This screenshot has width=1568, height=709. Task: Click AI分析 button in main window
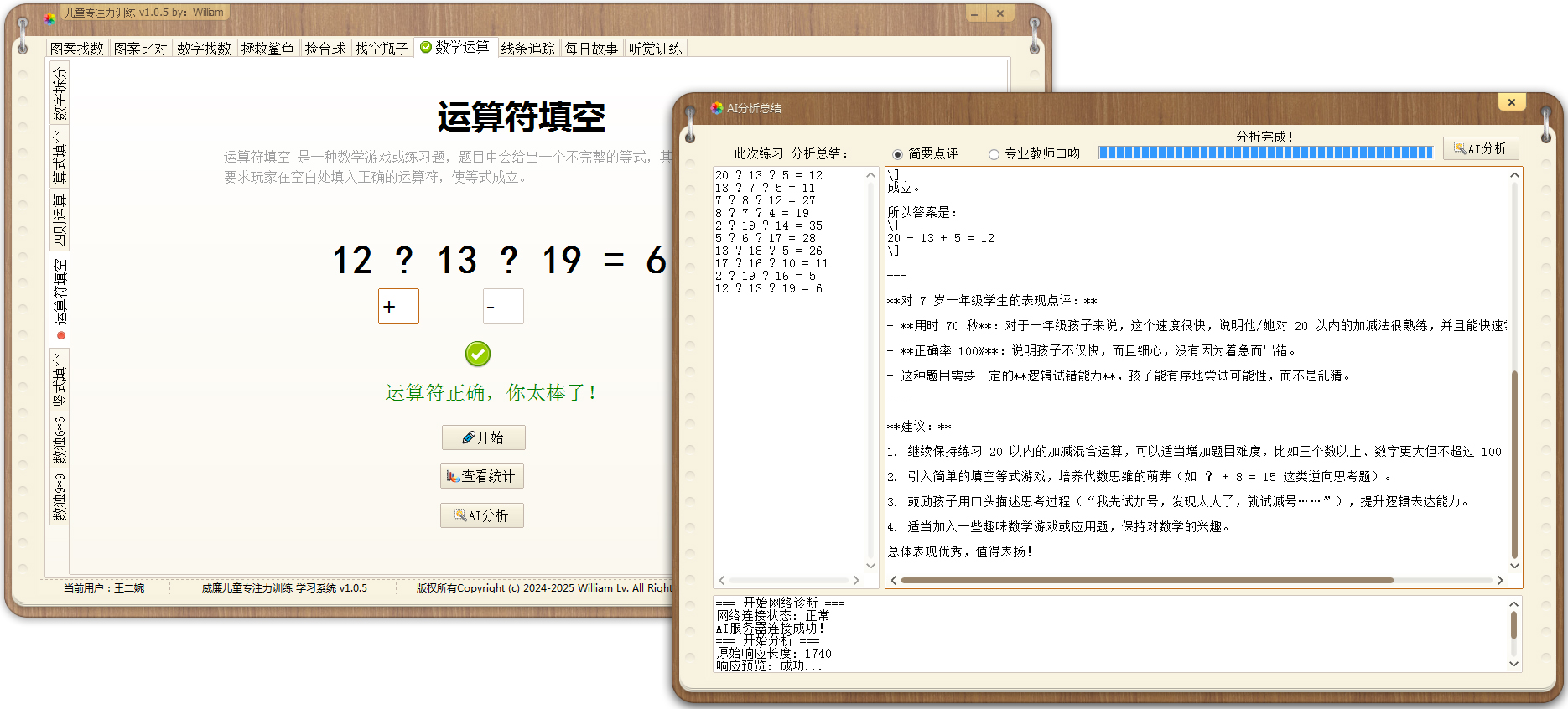[x=482, y=515]
